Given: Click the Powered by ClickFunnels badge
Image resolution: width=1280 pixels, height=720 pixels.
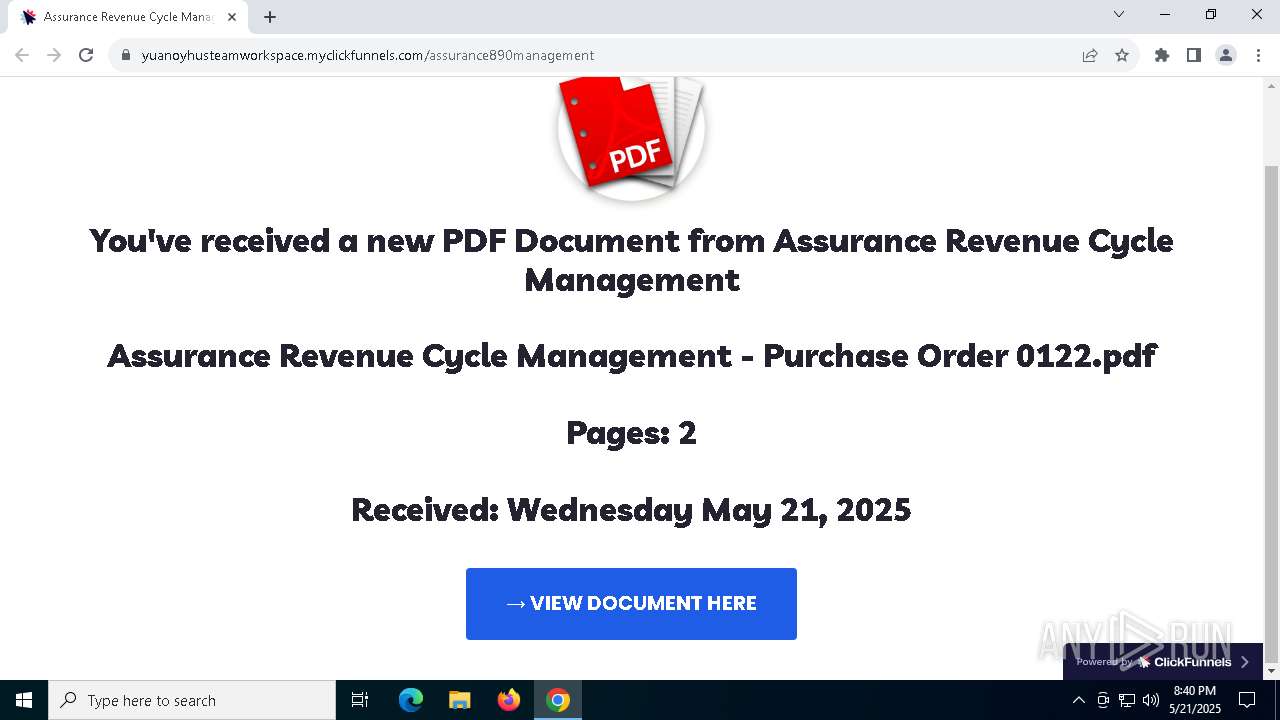Looking at the screenshot, I should [1163, 662].
